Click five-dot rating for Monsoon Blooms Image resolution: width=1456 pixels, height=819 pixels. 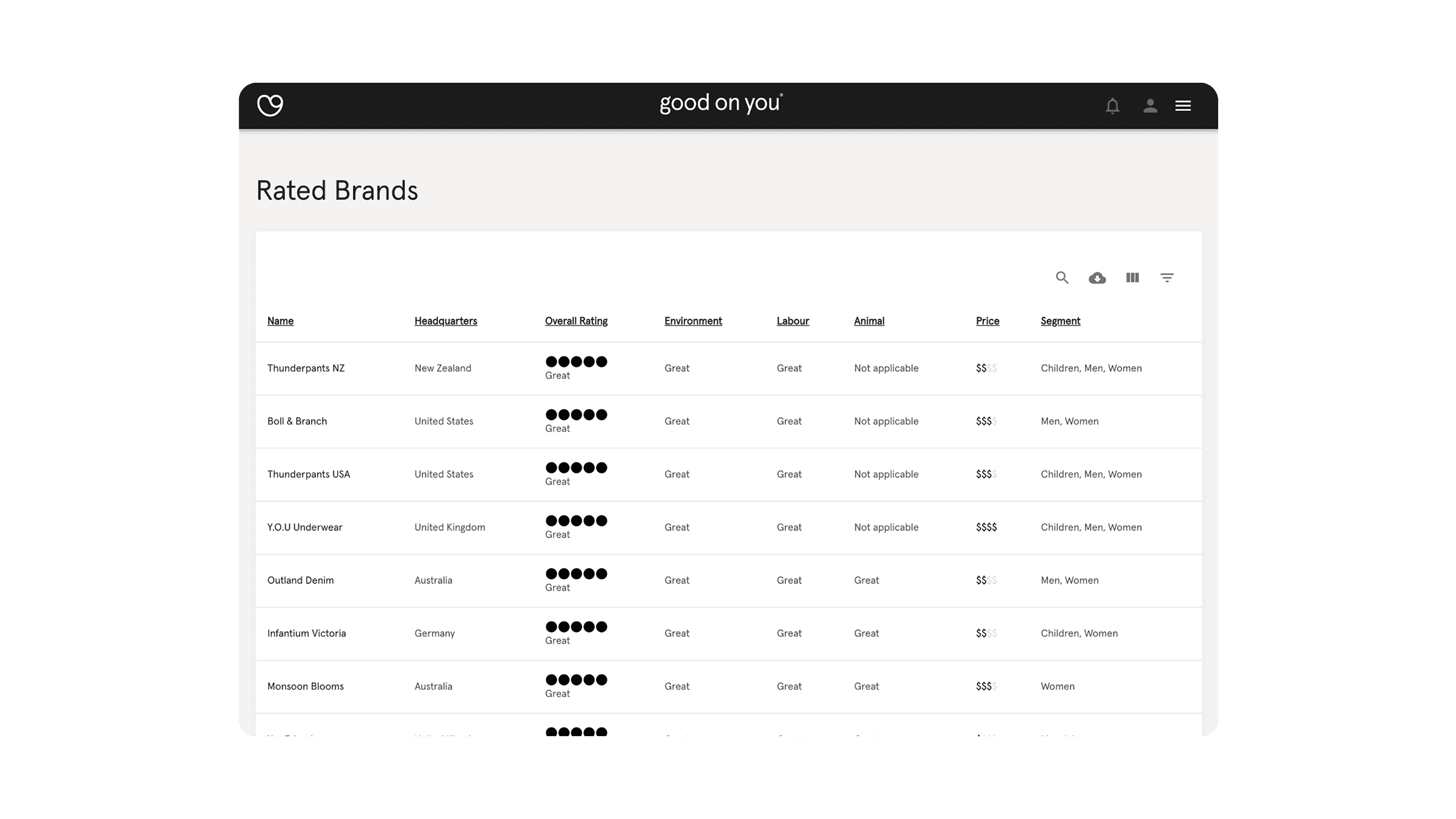576,680
